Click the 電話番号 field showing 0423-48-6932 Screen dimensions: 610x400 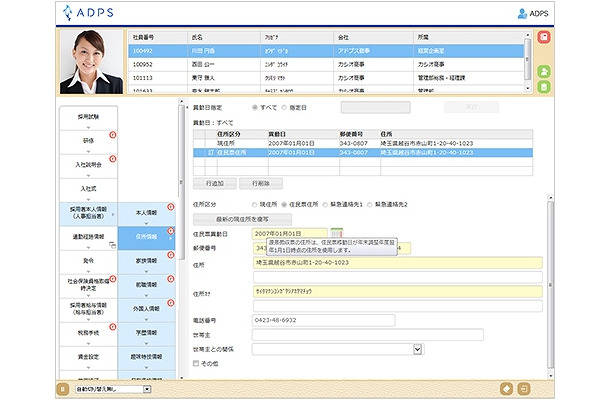[x=324, y=320]
